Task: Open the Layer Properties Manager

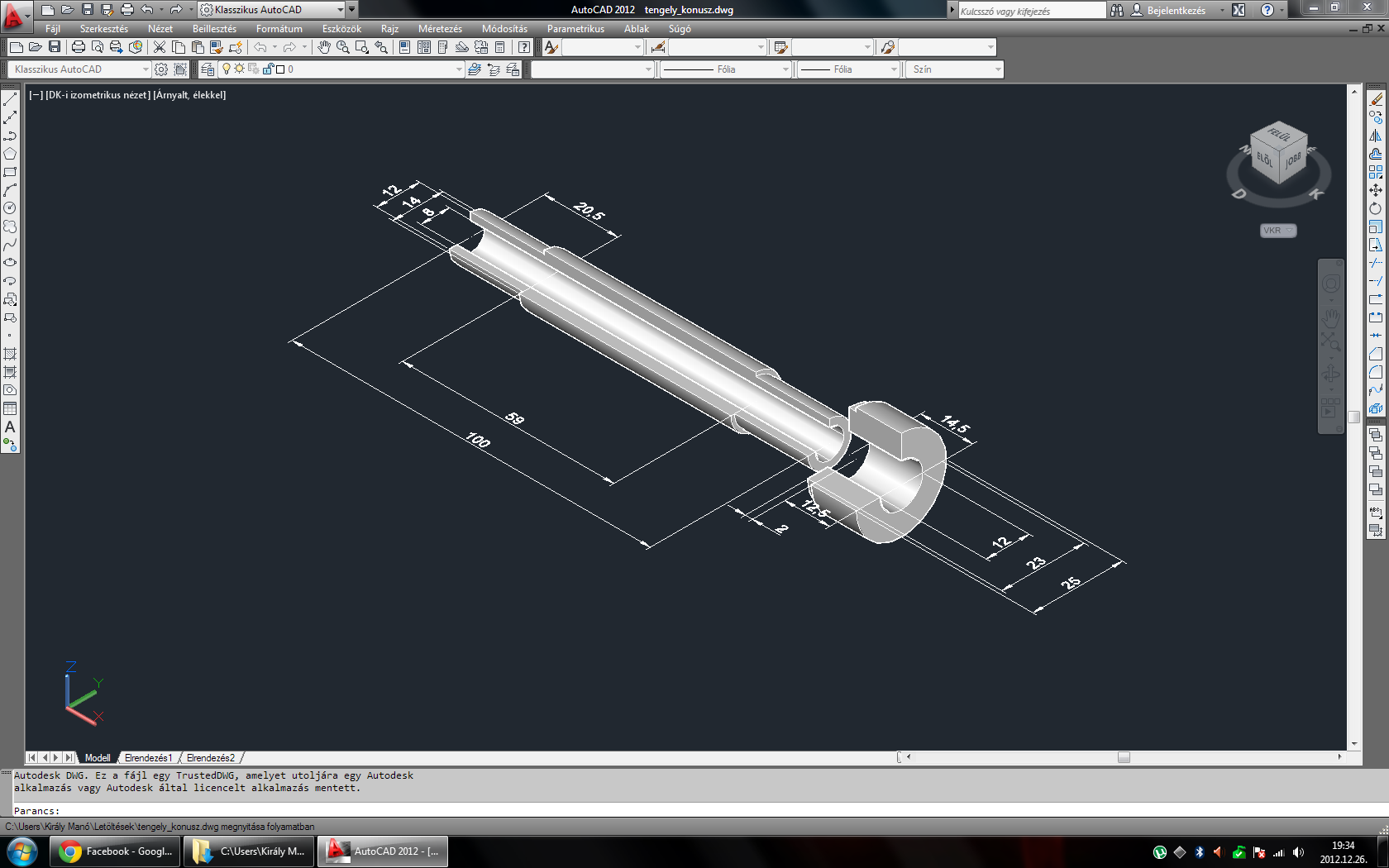Action: [208, 69]
